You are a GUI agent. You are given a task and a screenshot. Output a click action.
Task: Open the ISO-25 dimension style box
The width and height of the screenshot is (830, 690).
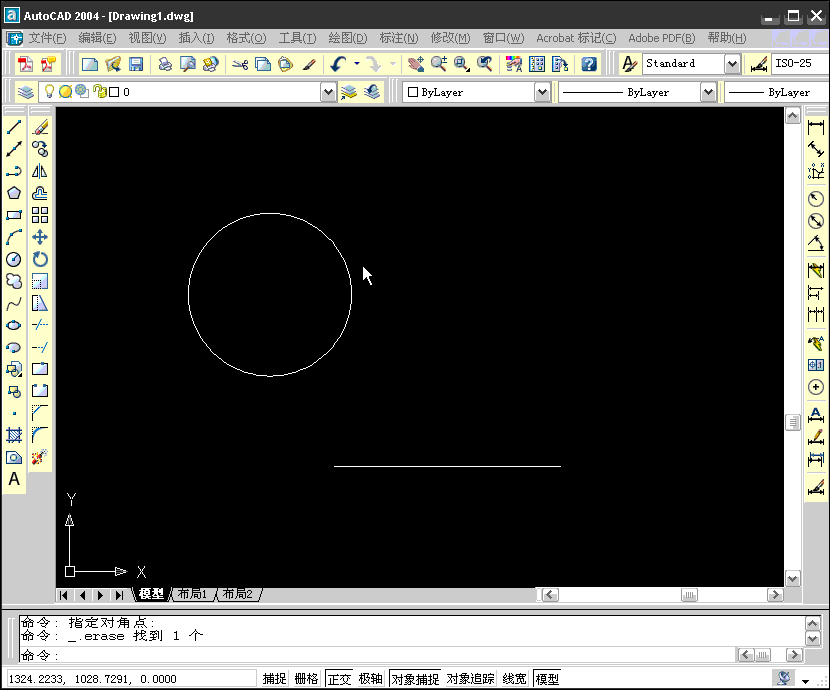(x=800, y=63)
